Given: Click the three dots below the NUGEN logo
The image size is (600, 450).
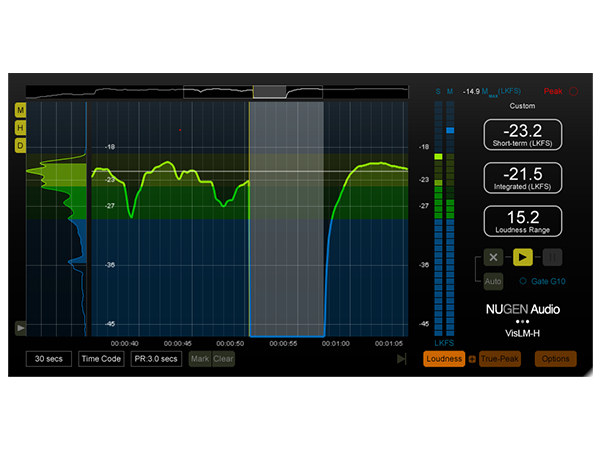Looking at the screenshot, I should tap(522, 321).
